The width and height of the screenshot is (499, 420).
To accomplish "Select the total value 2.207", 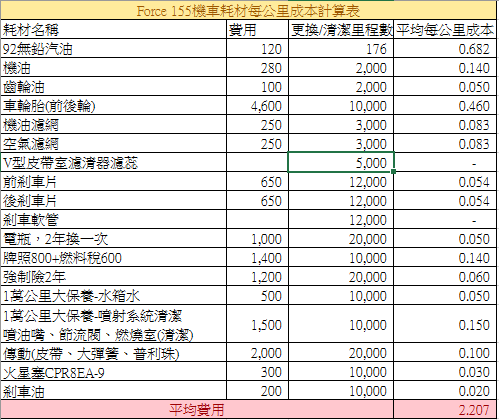I will point(445,409).
